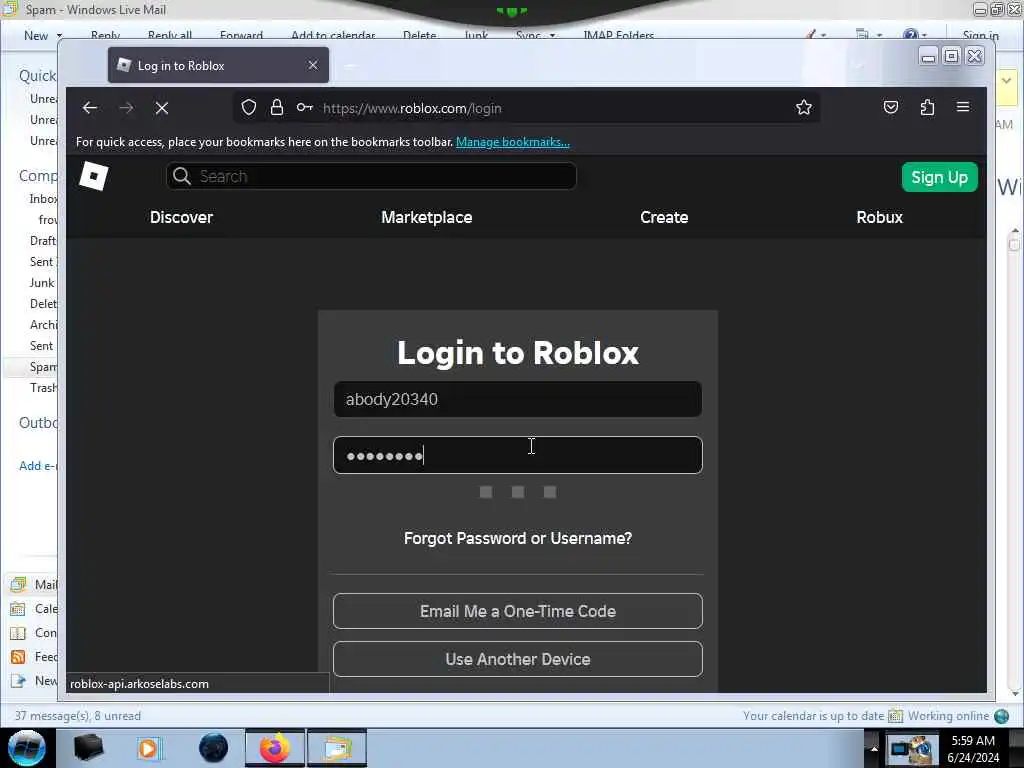1024x768 pixels.
Task: Open site security lock info
Action: click(277, 108)
